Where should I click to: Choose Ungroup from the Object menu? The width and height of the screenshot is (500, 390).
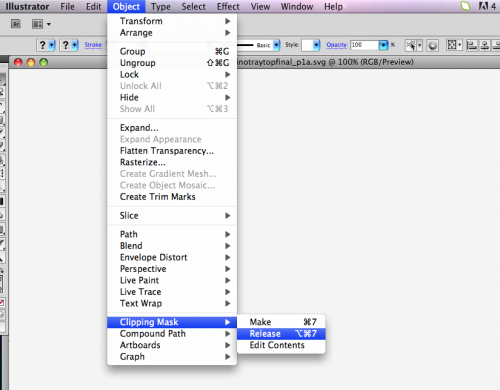pyautogui.click(x=172, y=63)
